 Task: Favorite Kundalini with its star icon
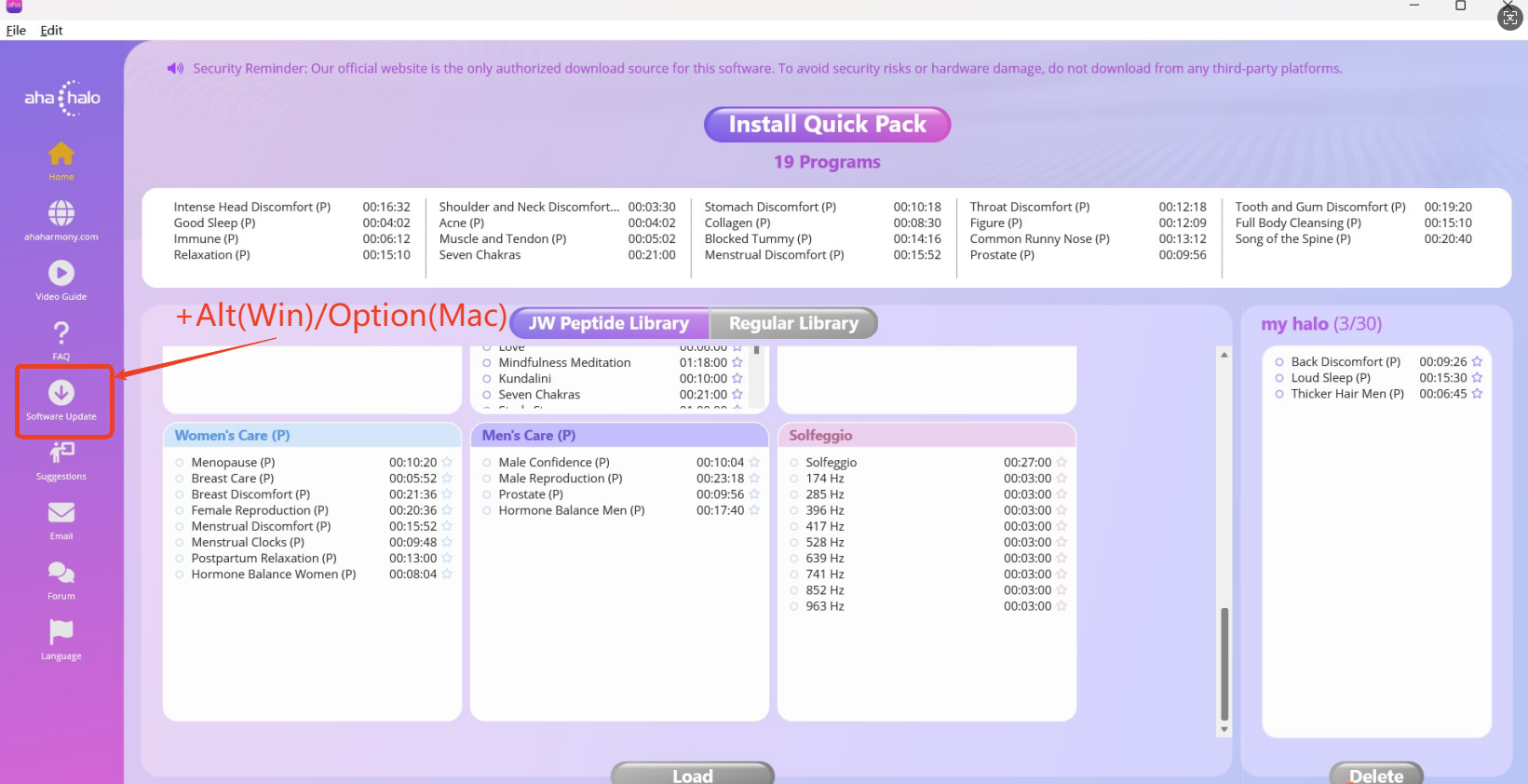click(x=737, y=379)
